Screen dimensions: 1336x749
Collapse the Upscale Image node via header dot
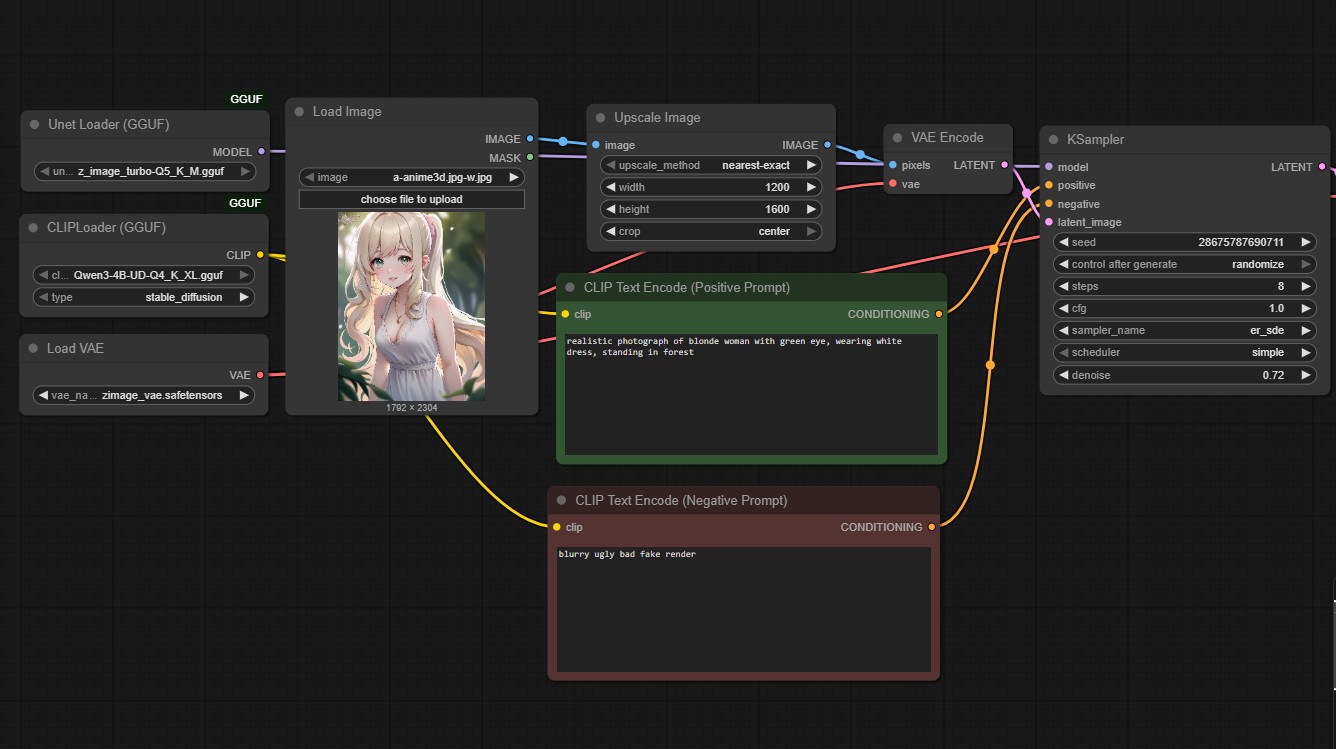(x=600, y=118)
